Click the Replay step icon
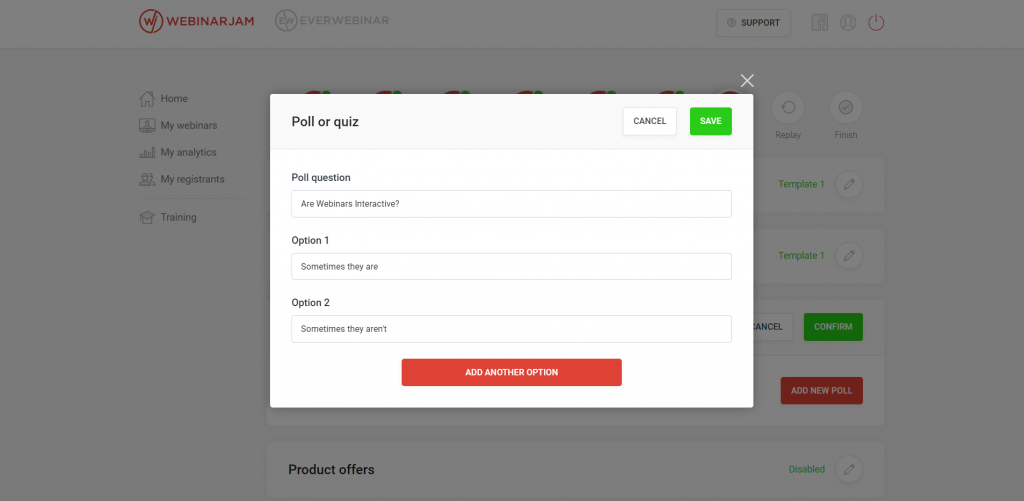1024x501 pixels. click(x=788, y=107)
